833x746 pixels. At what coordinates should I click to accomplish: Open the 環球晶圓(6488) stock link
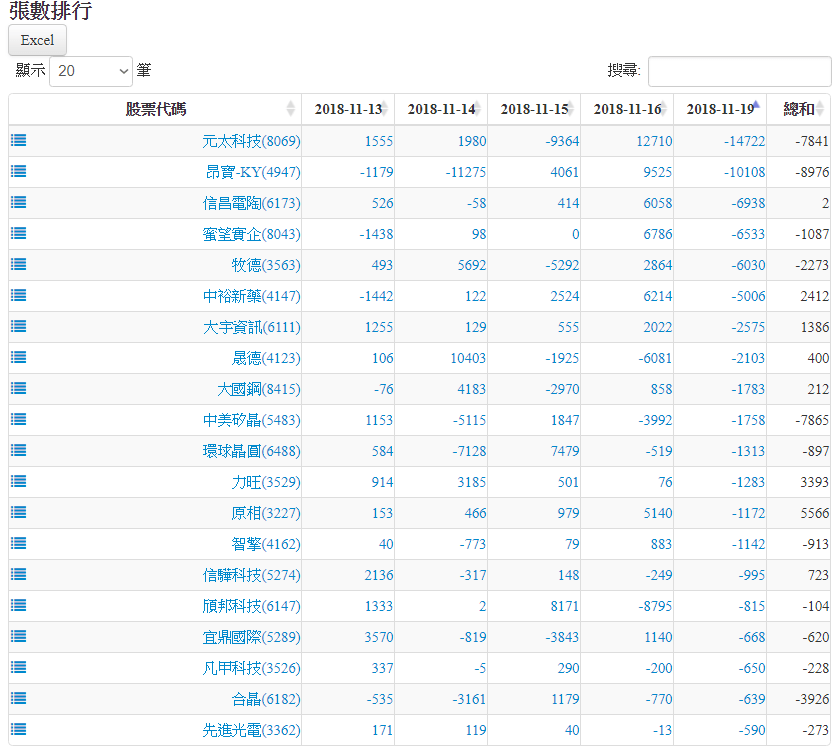coord(251,451)
